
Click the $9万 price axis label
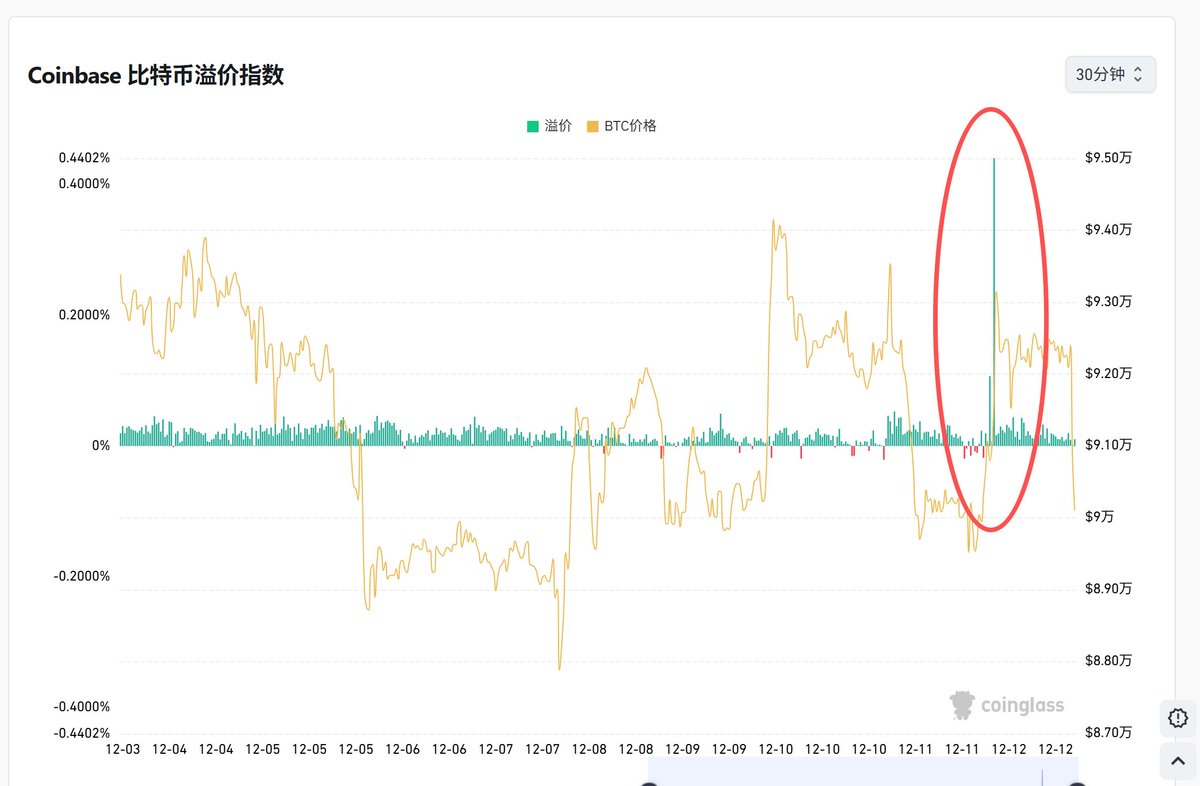(1101, 517)
